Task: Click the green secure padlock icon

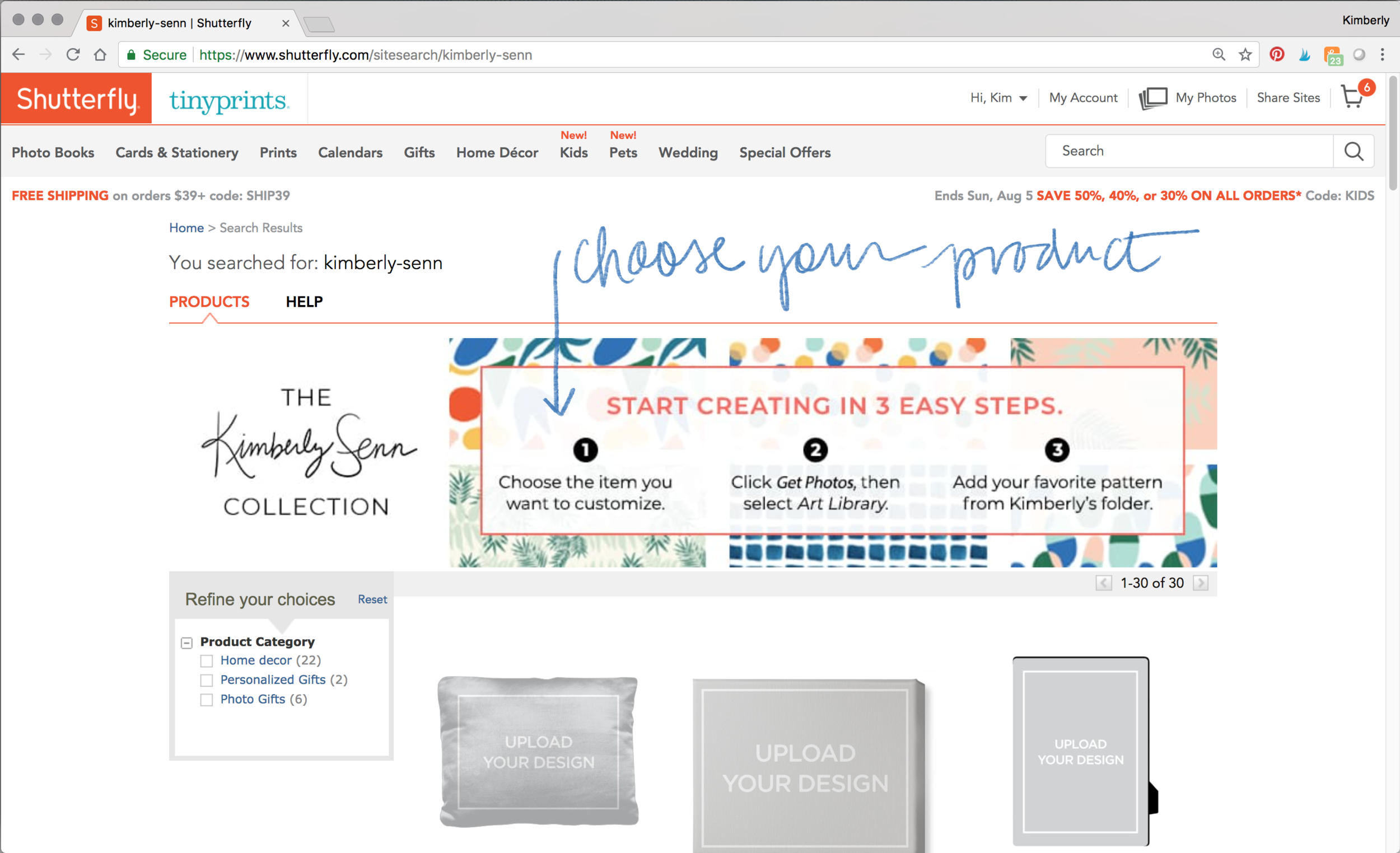Action: tap(131, 54)
